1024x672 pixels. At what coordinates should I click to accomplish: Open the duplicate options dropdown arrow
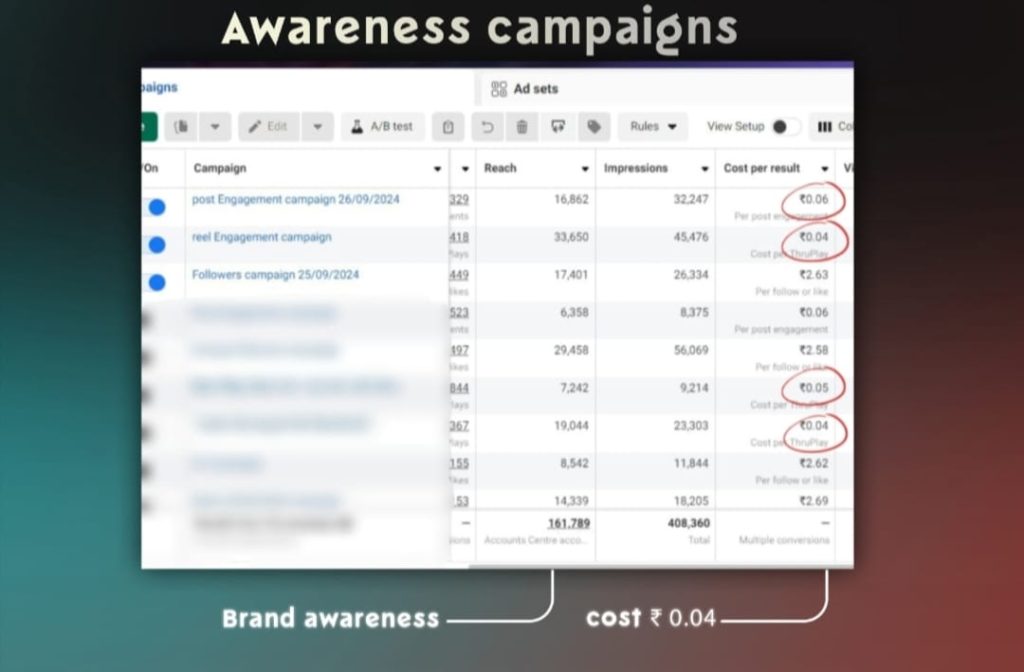click(x=215, y=127)
